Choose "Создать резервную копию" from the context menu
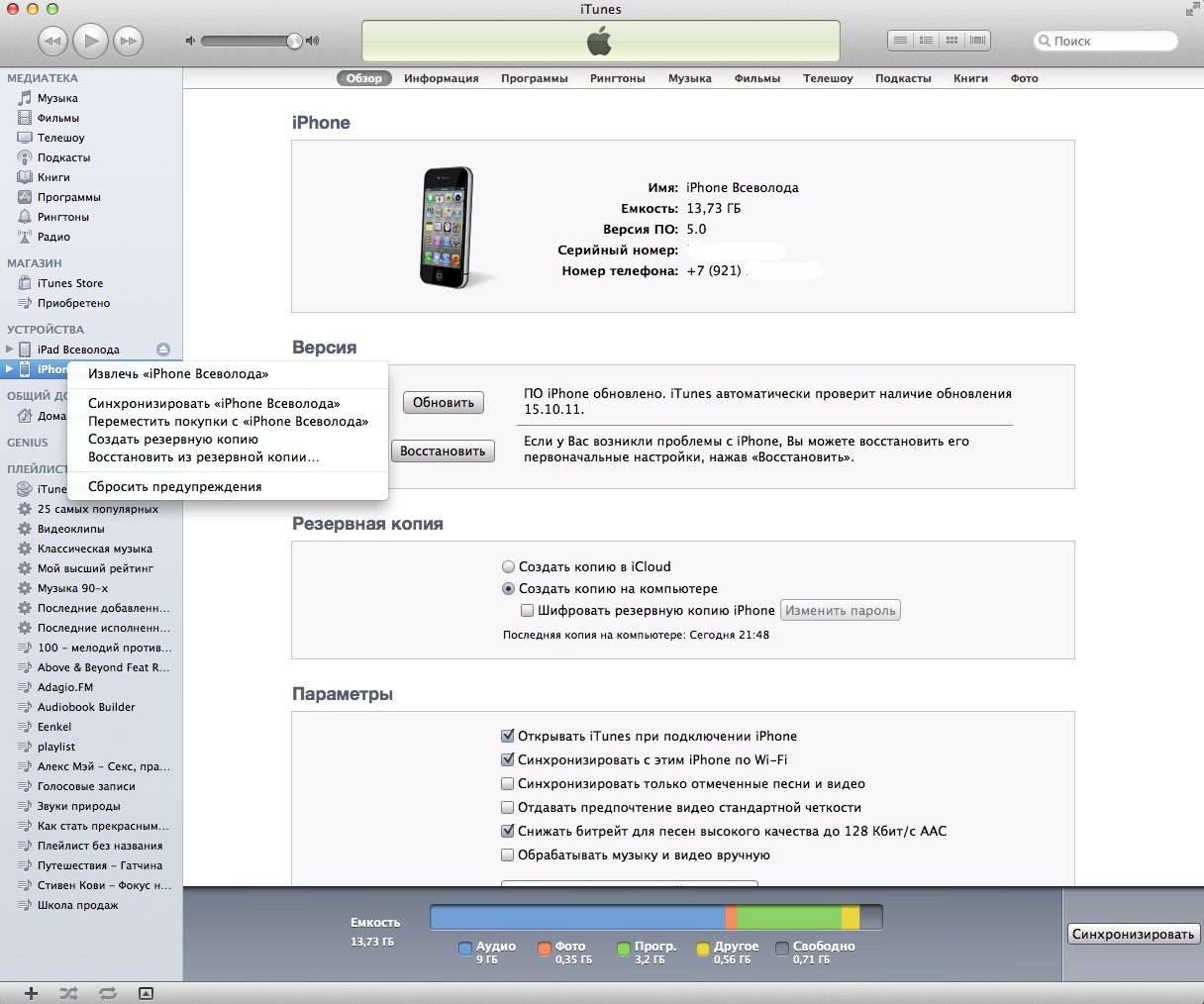 click(x=173, y=439)
